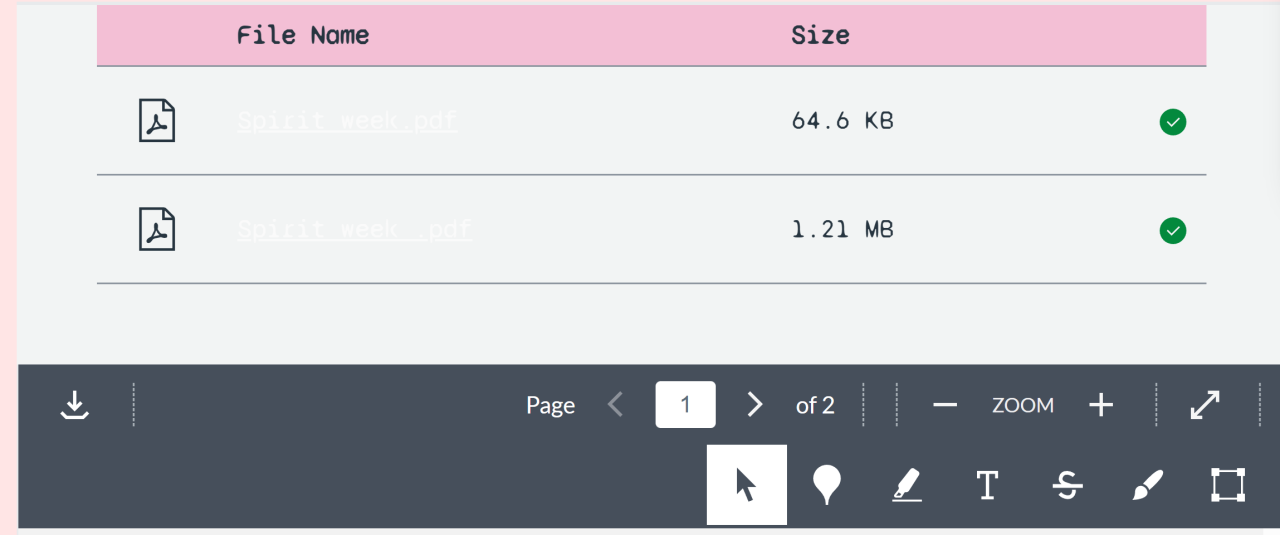Select the strikethrough annotation tool
The width and height of the screenshot is (1280, 535).
click(1067, 485)
